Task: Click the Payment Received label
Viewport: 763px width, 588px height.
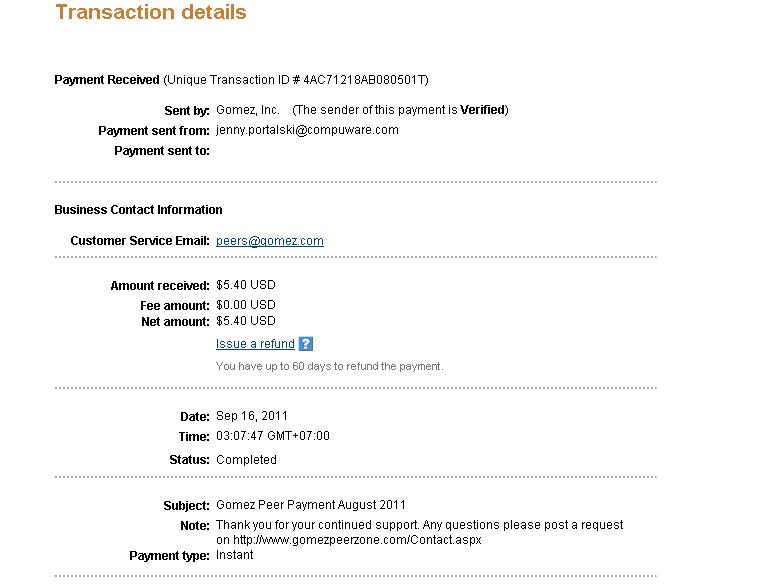Action: click(x=106, y=80)
